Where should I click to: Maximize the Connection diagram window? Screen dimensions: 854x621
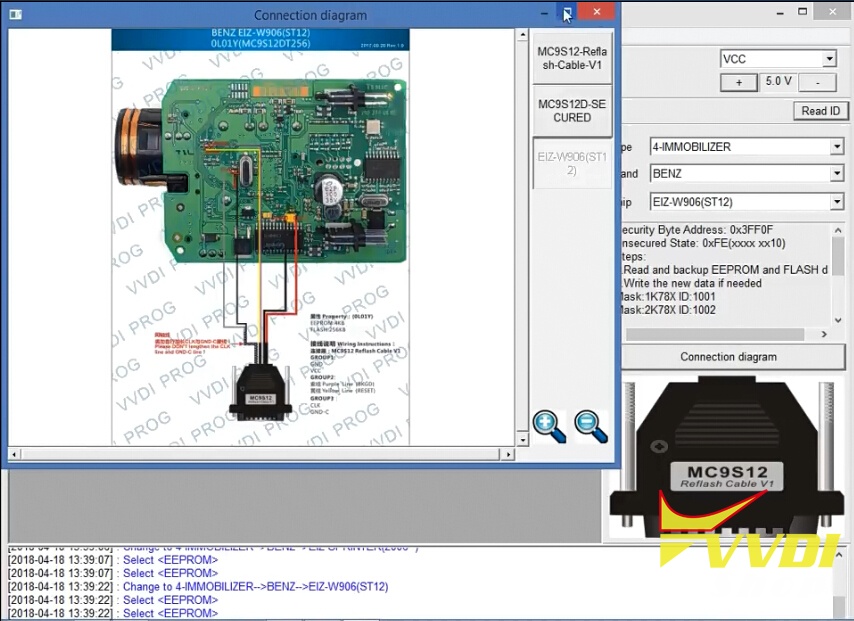(567, 12)
